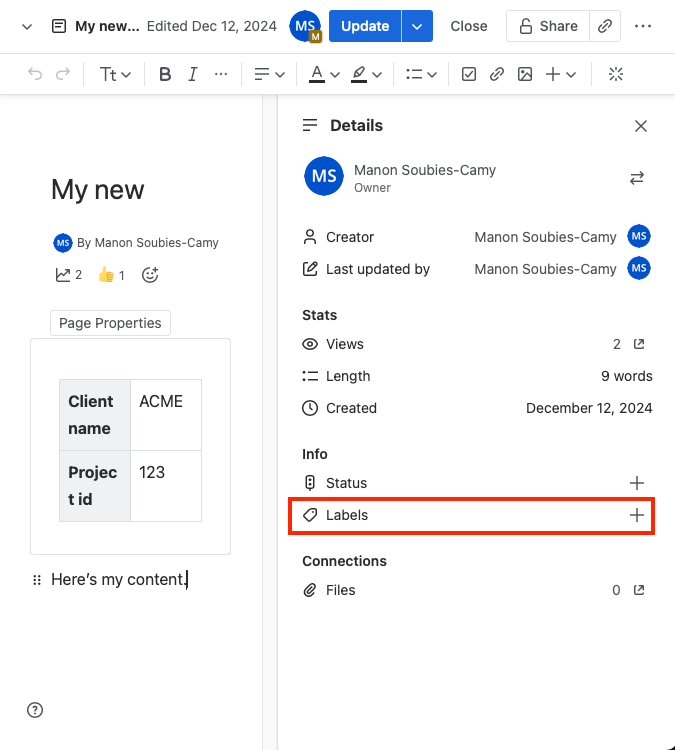Click the 'Client name' table cell

[x=95, y=415]
